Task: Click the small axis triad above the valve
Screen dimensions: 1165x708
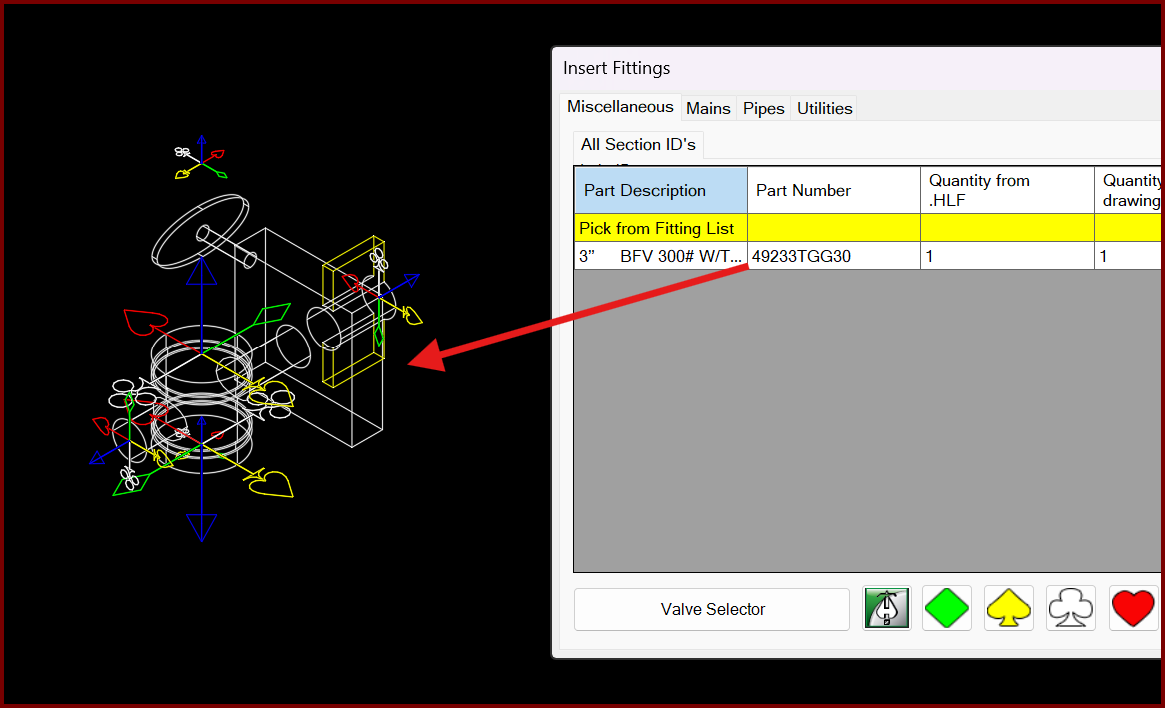Action: (201, 158)
